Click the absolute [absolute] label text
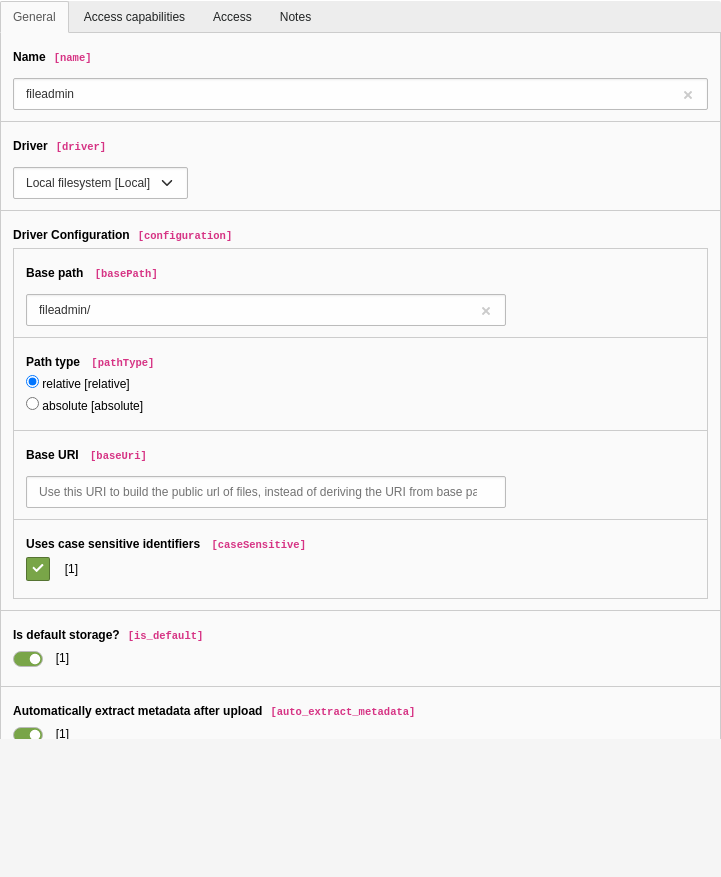The width and height of the screenshot is (721, 877). [x=92, y=406]
